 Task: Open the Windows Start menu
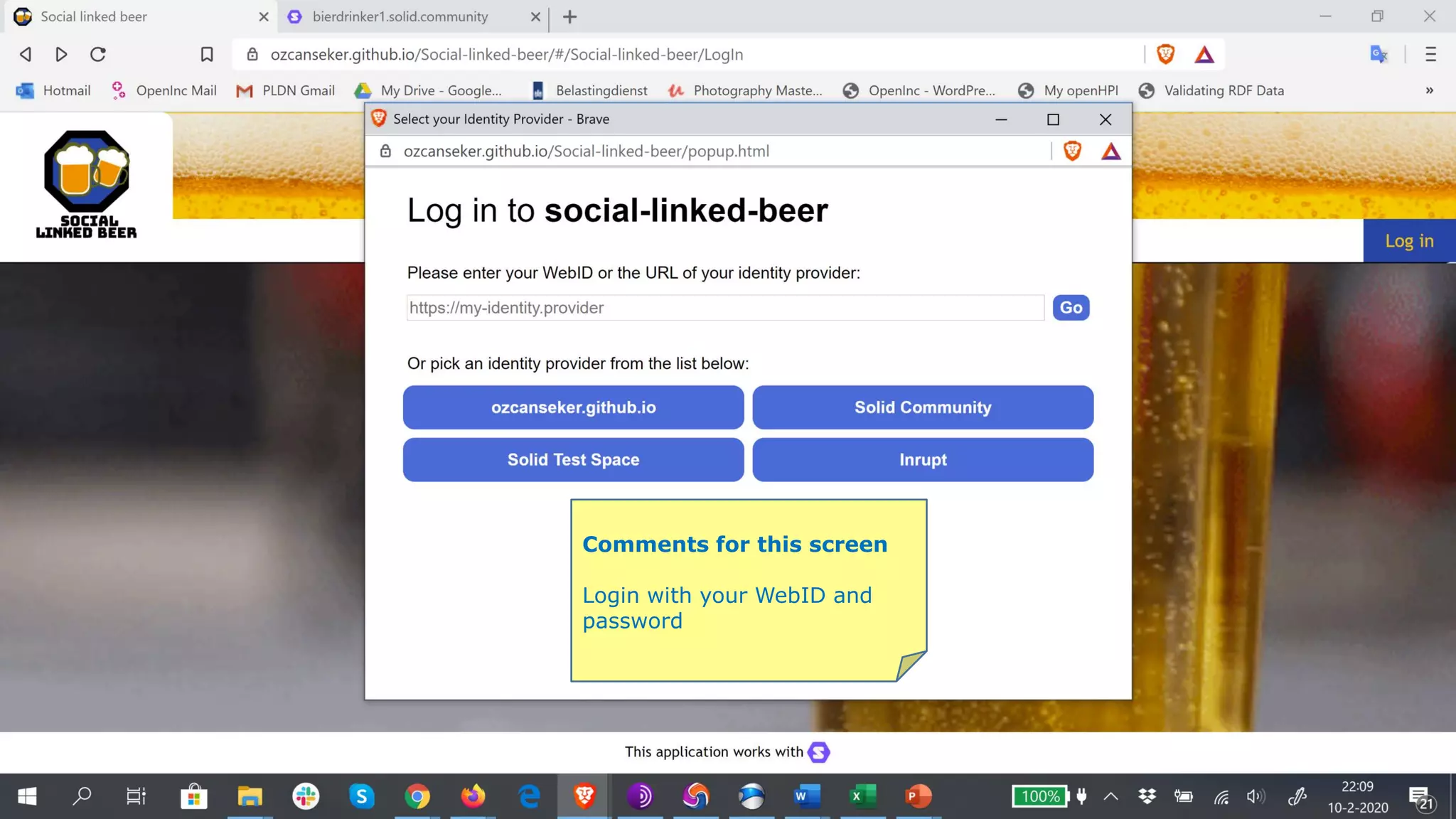coord(27,796)
